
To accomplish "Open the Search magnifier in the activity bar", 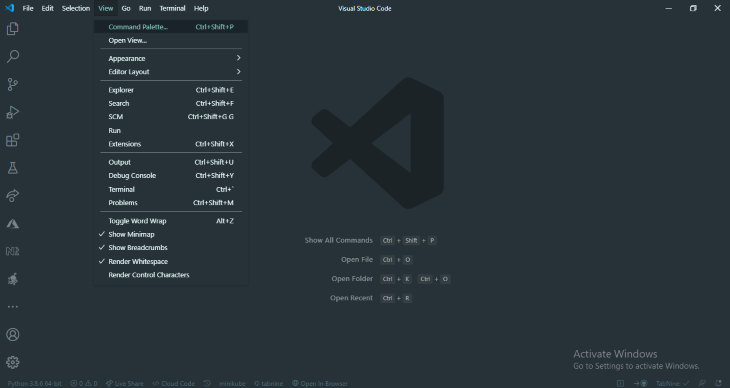I will pos(13,57).
